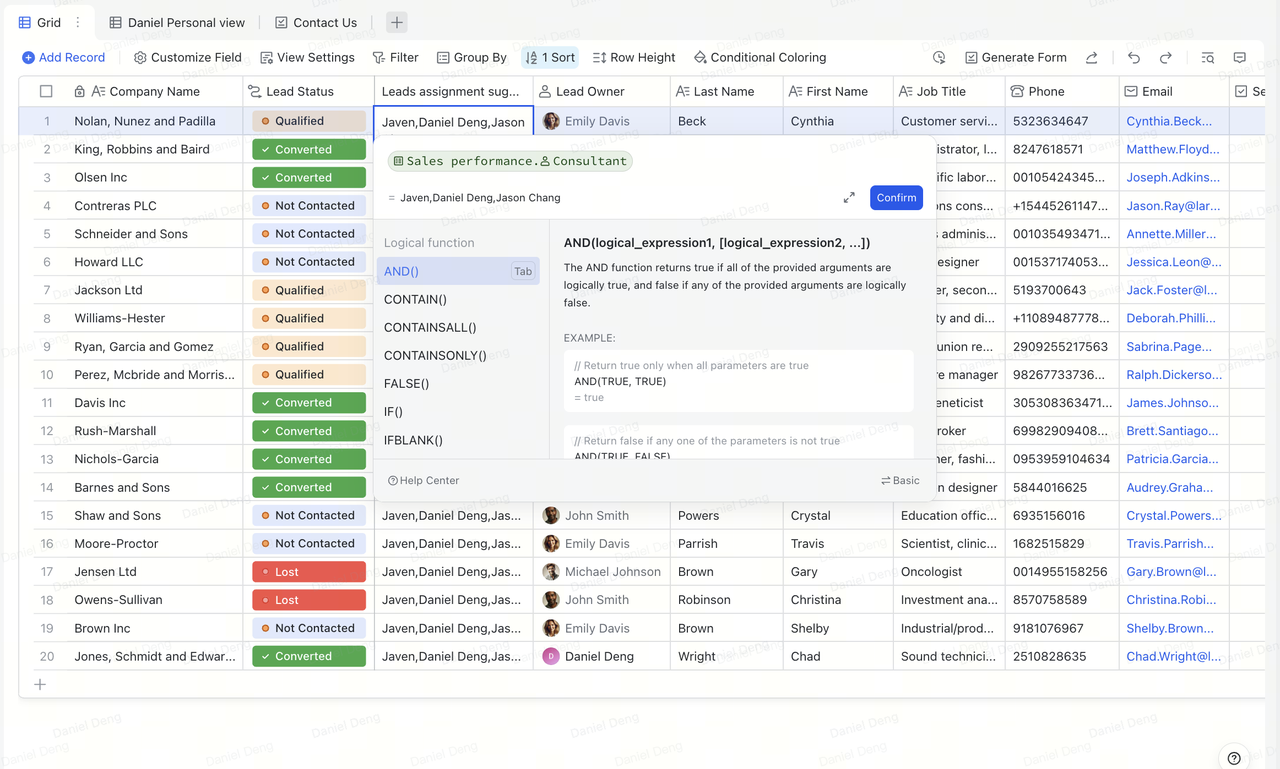Open the Grid view options menu
The width and height of the screenshot is (1280, 769).
[78, 22]
